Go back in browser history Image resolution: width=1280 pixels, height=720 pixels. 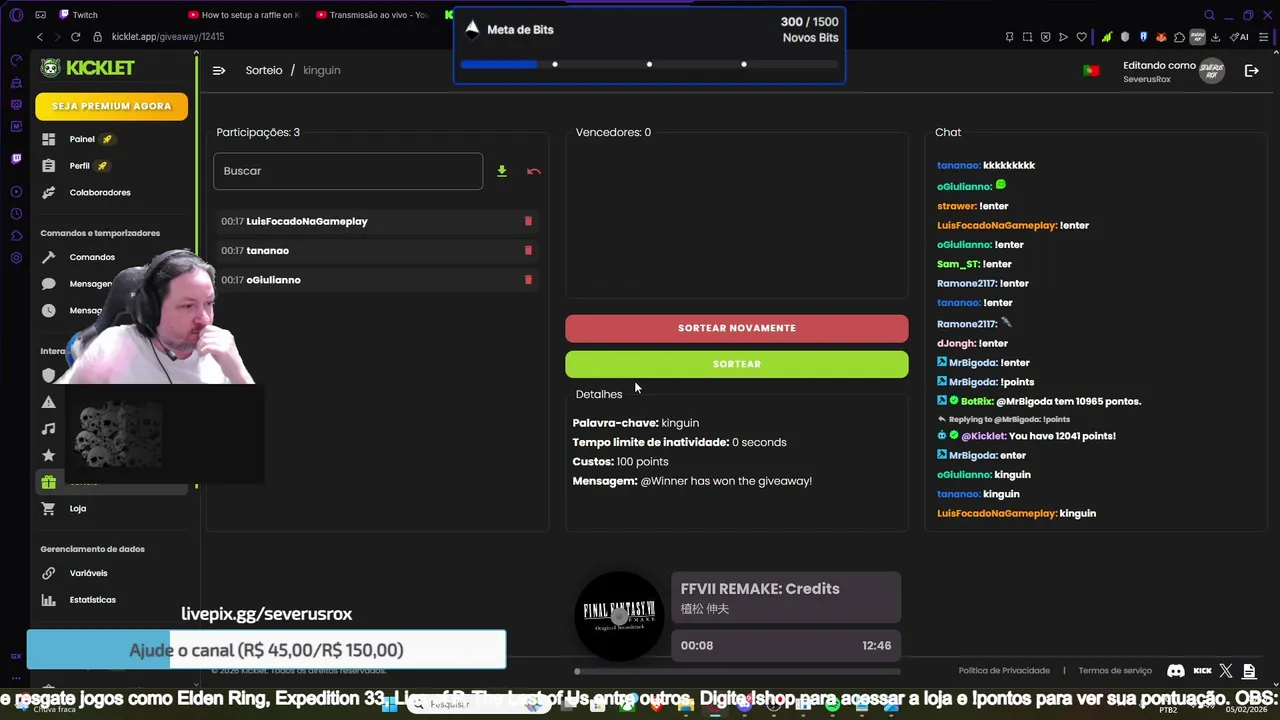[x=39, y=37]
